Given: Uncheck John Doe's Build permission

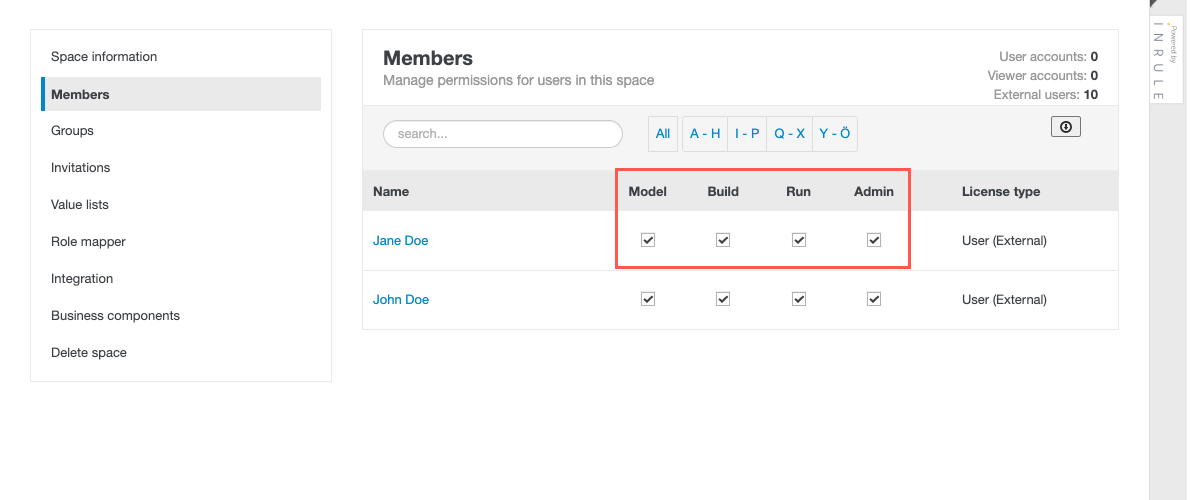Looking at the screenshot, I should point(723,299).
